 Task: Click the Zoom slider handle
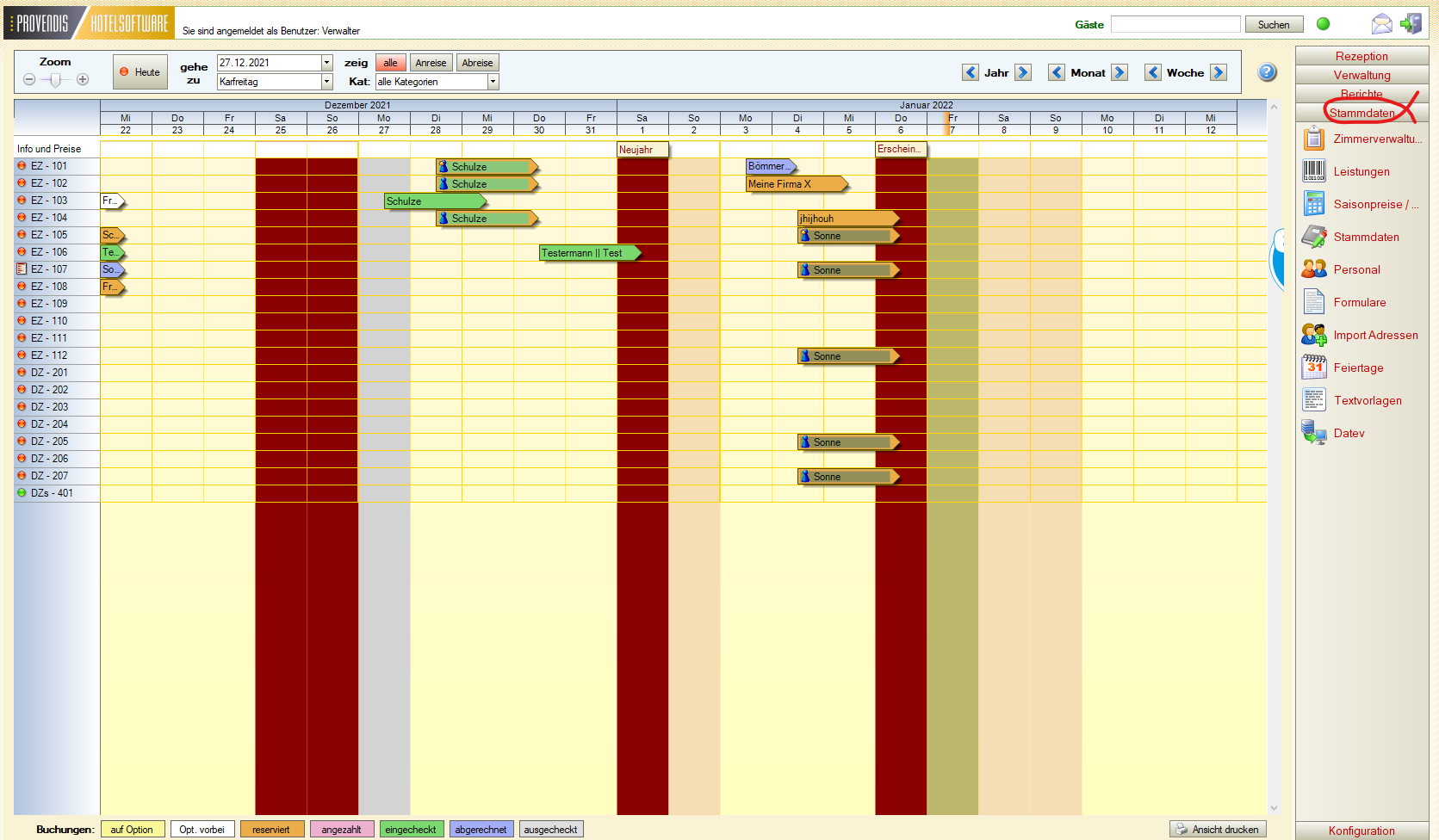(x=56, y=80)
